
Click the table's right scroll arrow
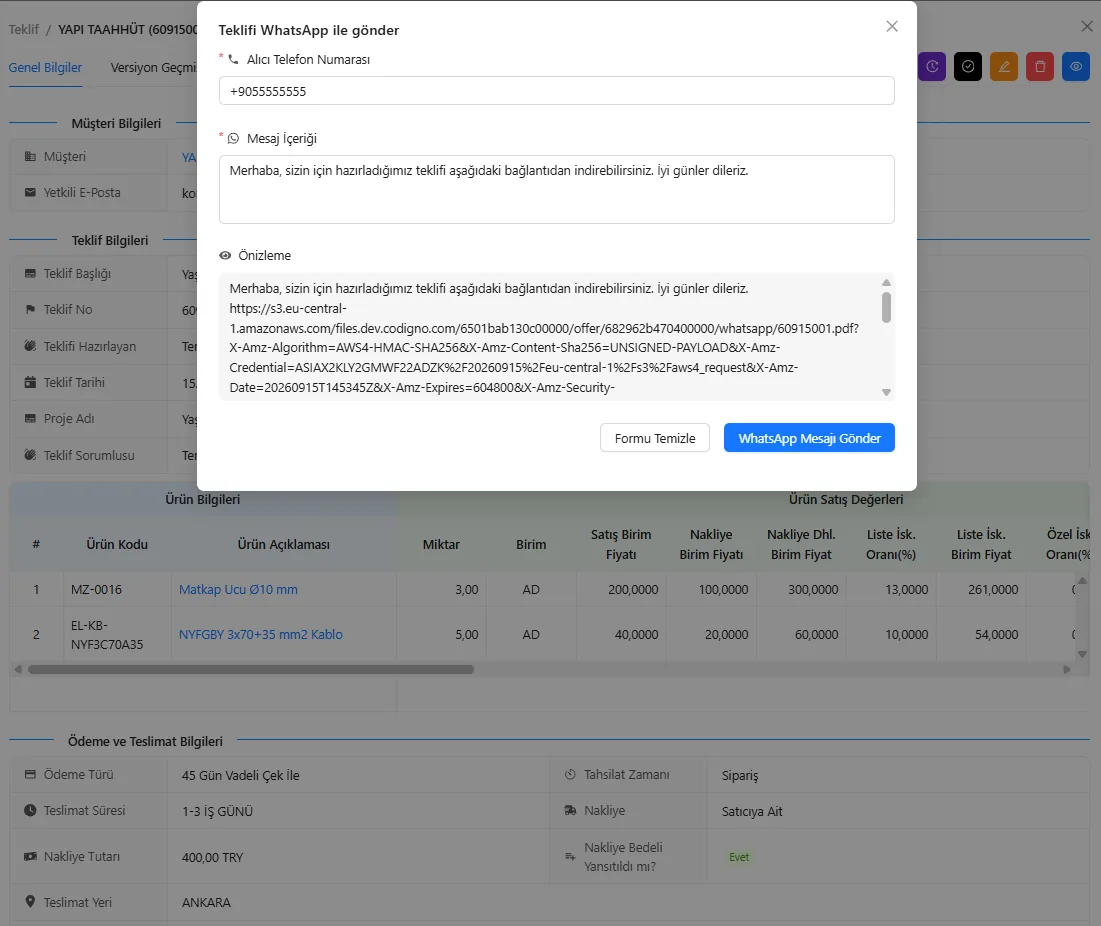pos(1067,670)
